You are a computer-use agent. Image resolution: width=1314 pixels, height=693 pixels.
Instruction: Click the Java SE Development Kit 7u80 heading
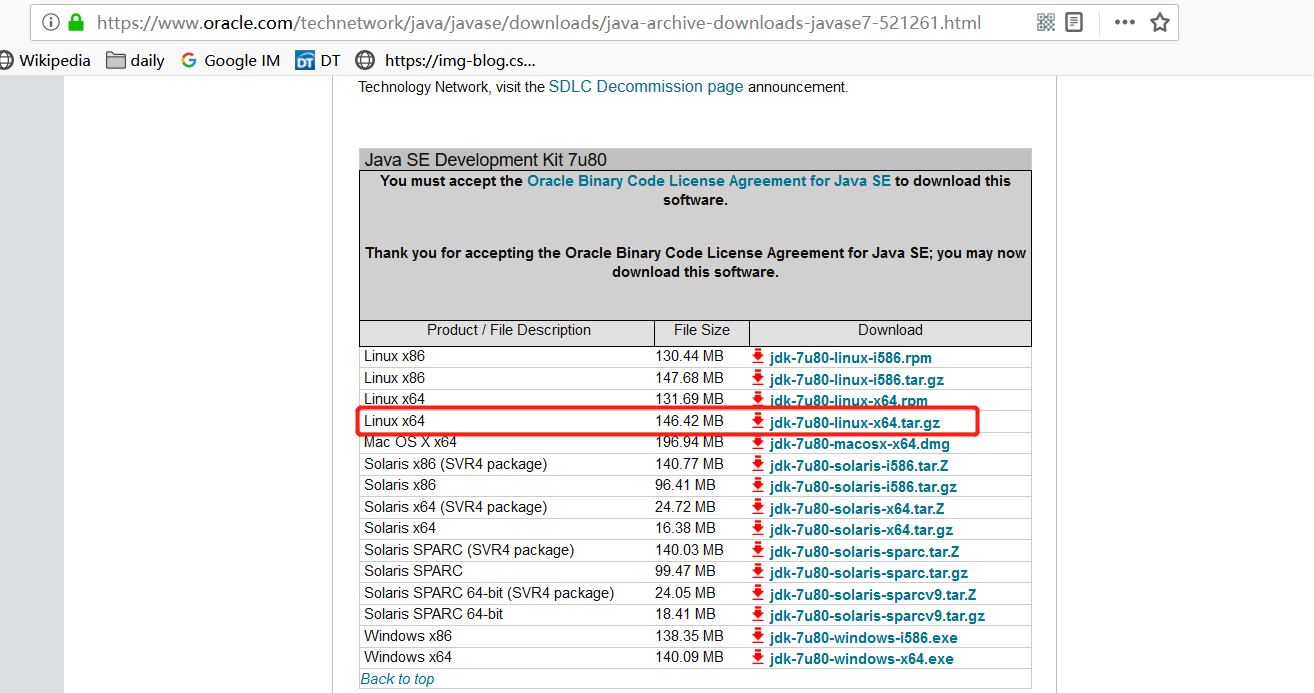point(485,160)
